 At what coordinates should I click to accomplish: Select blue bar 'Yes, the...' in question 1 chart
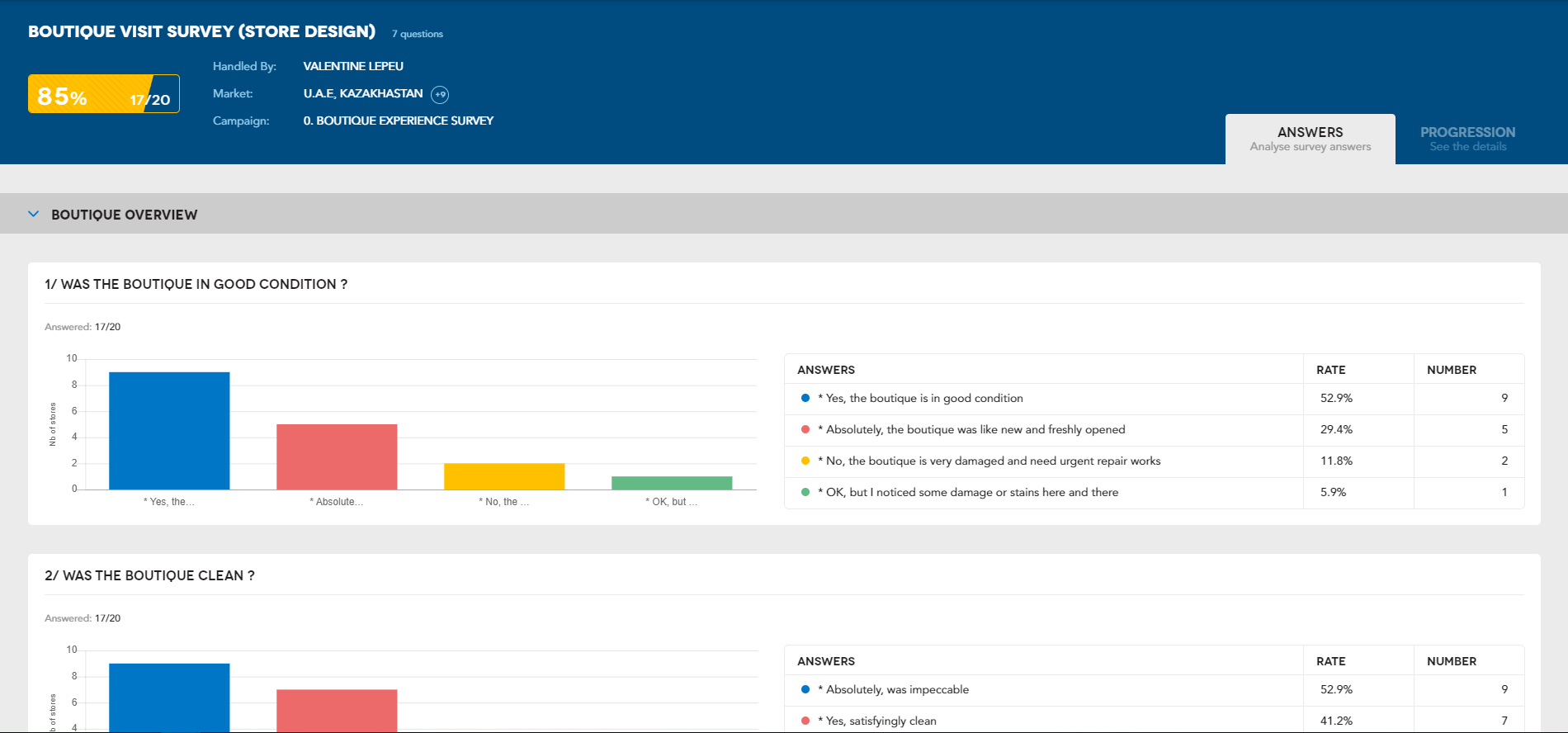169,431
